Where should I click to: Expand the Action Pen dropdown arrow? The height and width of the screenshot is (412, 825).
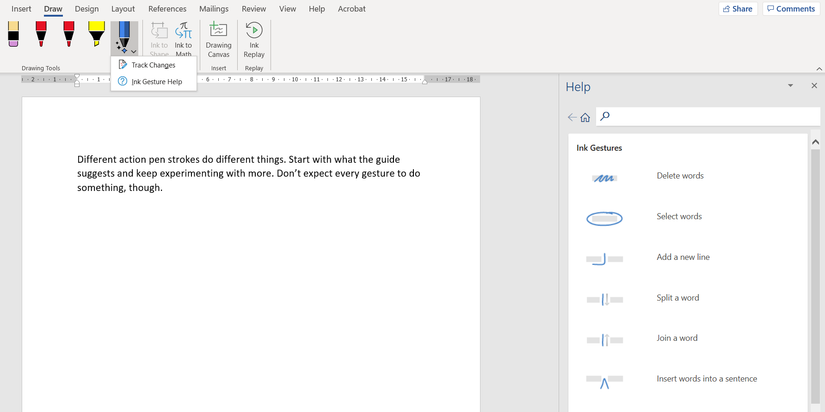click(133, 49)
